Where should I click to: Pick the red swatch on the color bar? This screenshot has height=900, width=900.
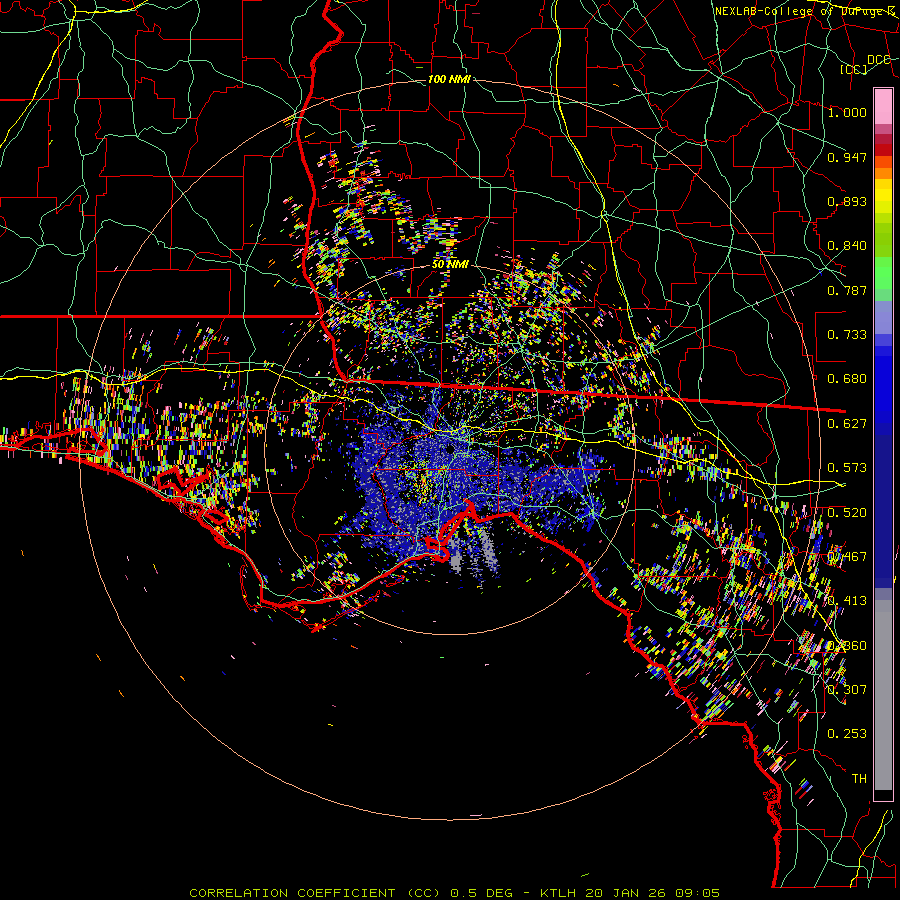[883, 150]
